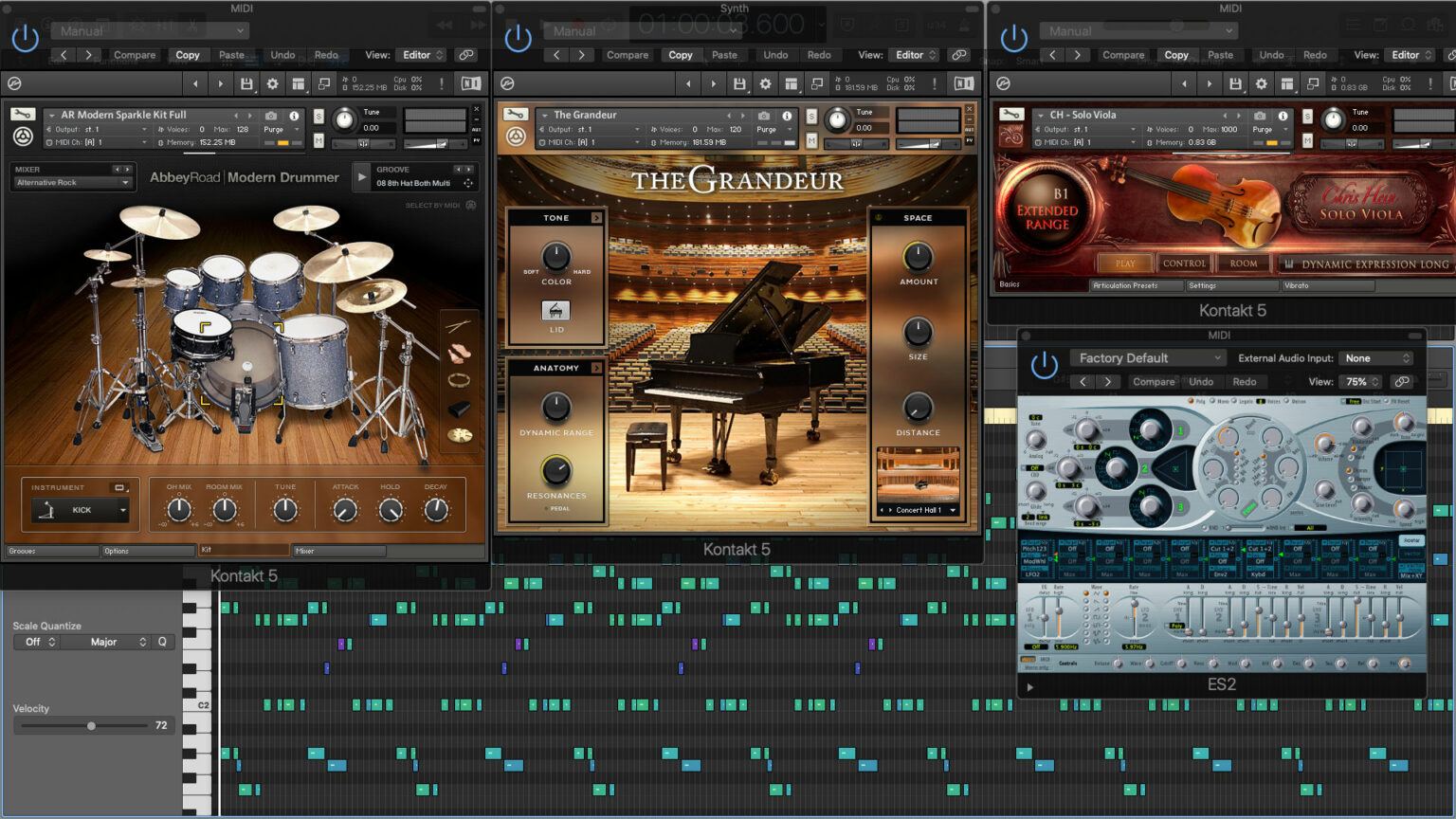1456x819 pixels.
Task: Click Paste button in Solo Viola window
Action: pyautogui.click(x=1220, y=55)
